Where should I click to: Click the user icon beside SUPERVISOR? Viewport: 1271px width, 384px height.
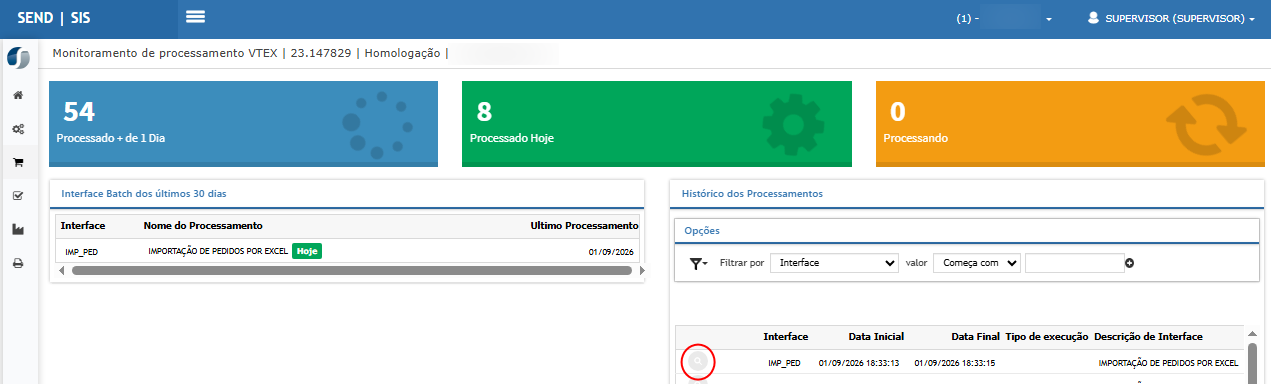tap(1094, 18)
